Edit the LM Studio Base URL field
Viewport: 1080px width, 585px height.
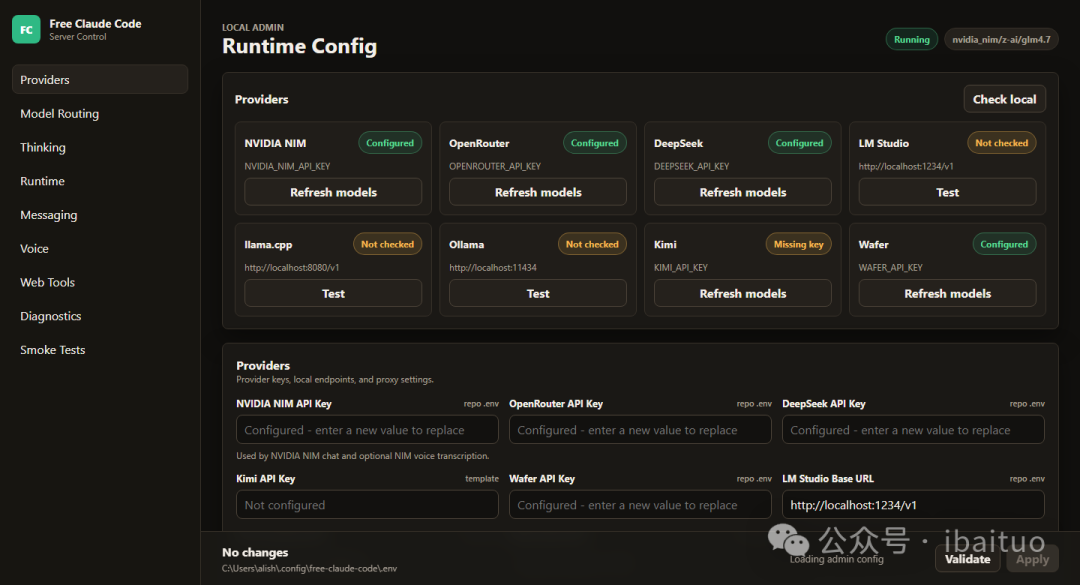pyautogui.click(x=913, y=504)
